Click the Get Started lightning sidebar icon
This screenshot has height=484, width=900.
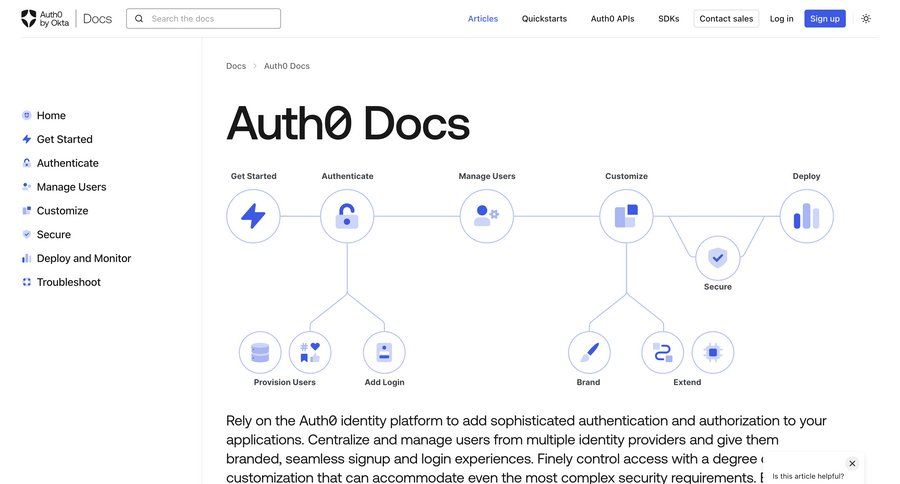click(x=26, y=139)
